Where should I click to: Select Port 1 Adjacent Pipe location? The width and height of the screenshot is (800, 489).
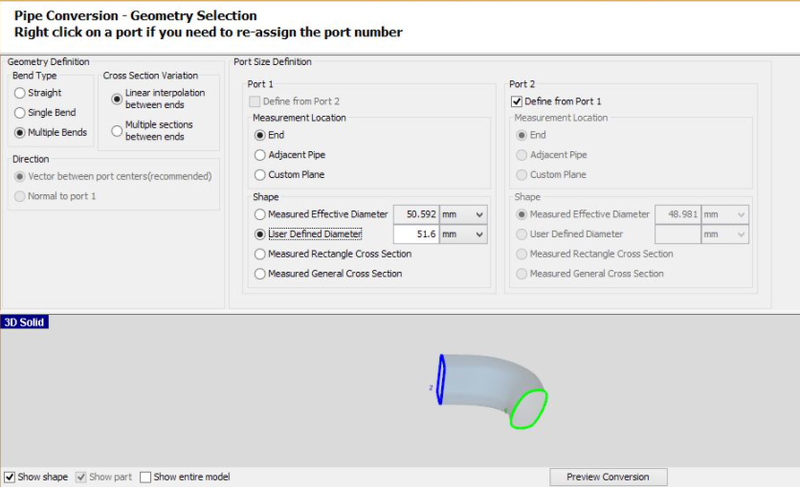point(260,155)
